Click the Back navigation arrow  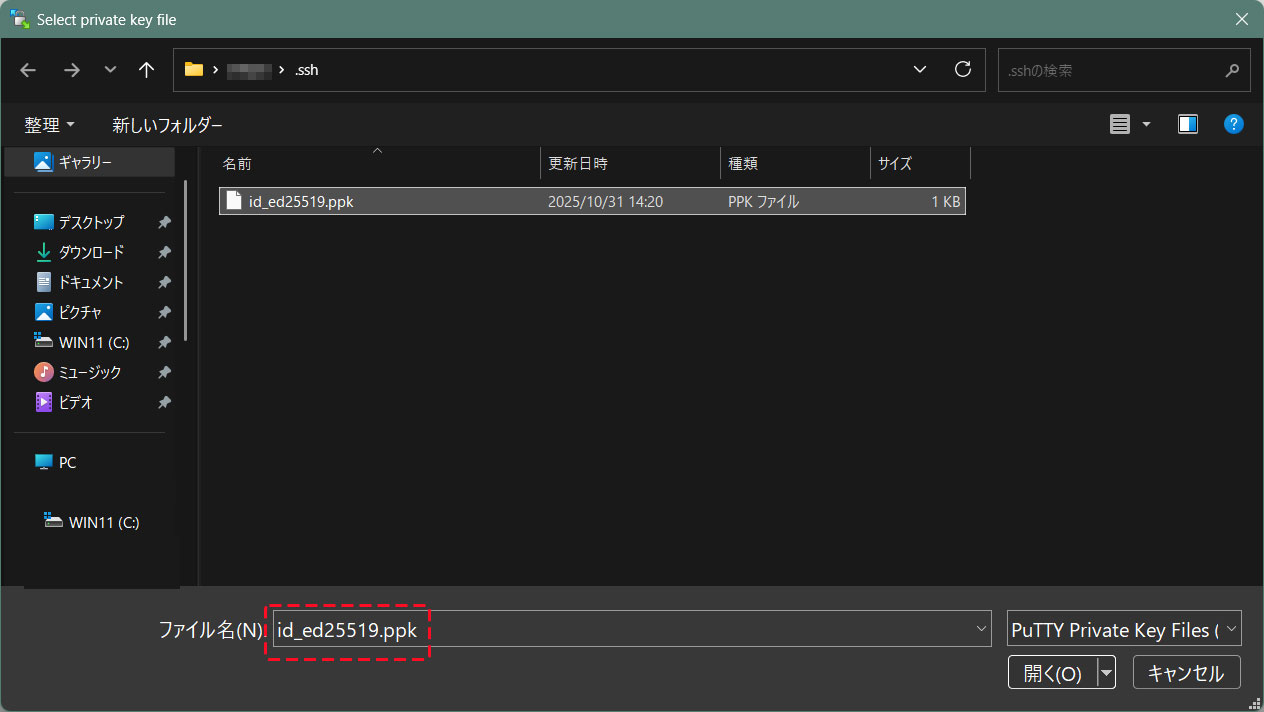click(x=28, y=70)
